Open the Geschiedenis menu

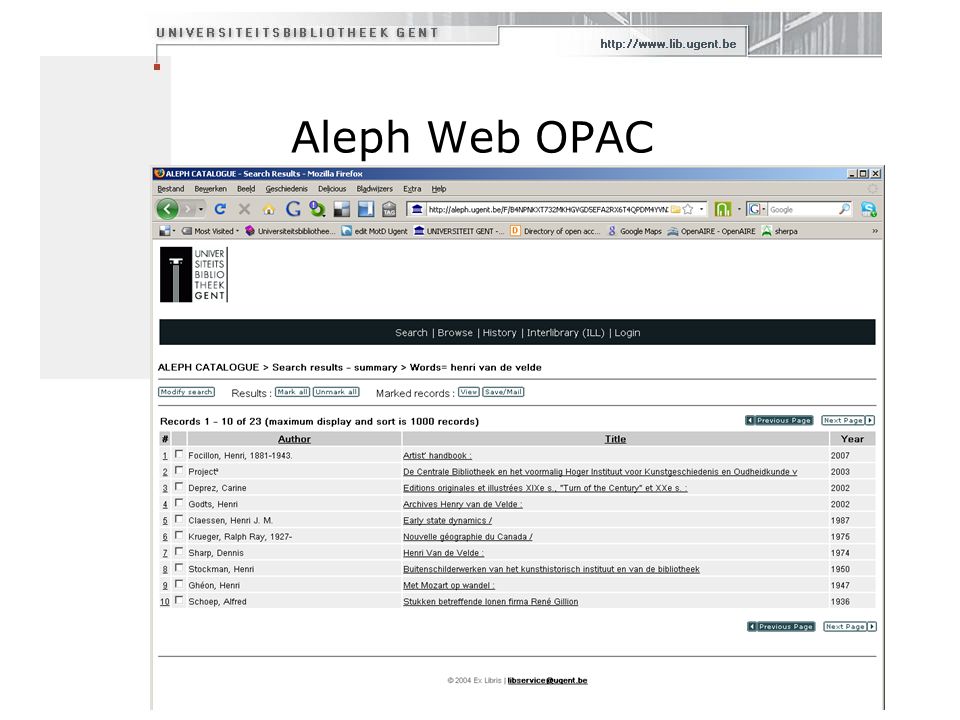287,189
